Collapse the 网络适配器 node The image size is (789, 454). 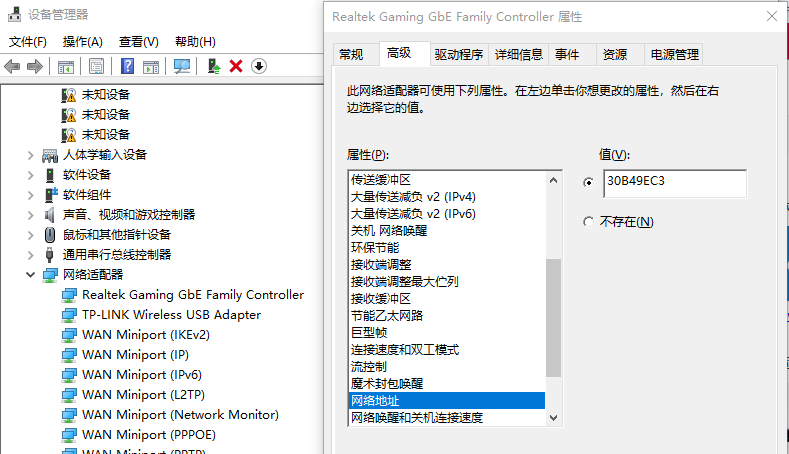(x=31, y=275)
